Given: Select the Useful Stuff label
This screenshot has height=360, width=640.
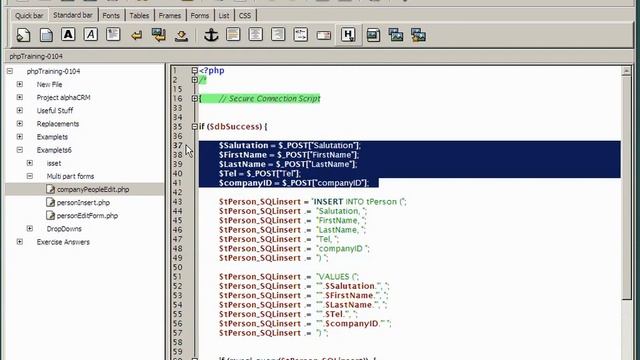Looking at the screenshot, I should tap(55, 111).
